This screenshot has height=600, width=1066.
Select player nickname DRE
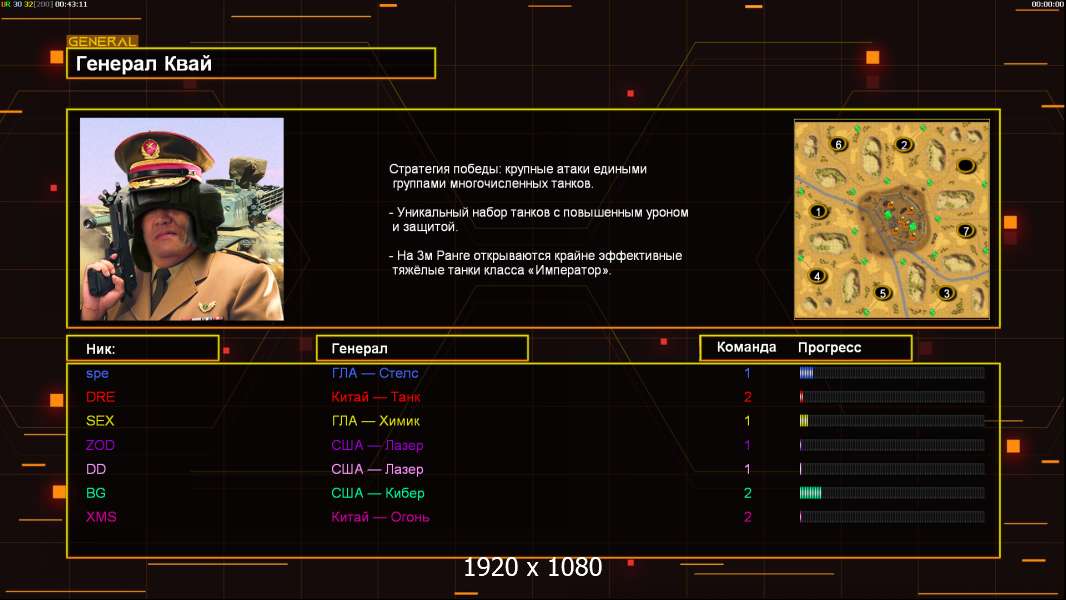point(100,397)
